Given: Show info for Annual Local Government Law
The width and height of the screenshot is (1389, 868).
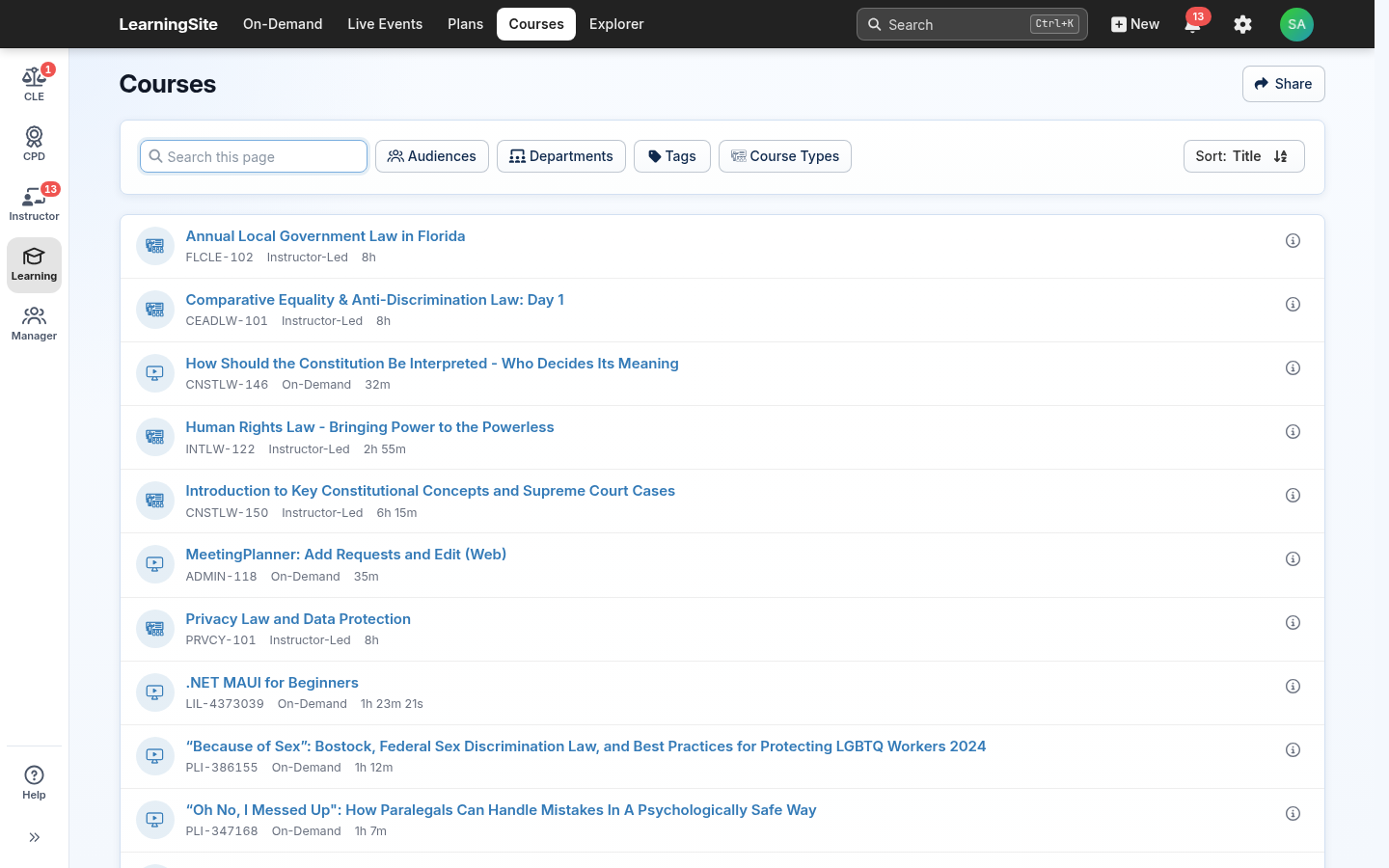Looking at the screenshot, I should (x=1293, y=241).
